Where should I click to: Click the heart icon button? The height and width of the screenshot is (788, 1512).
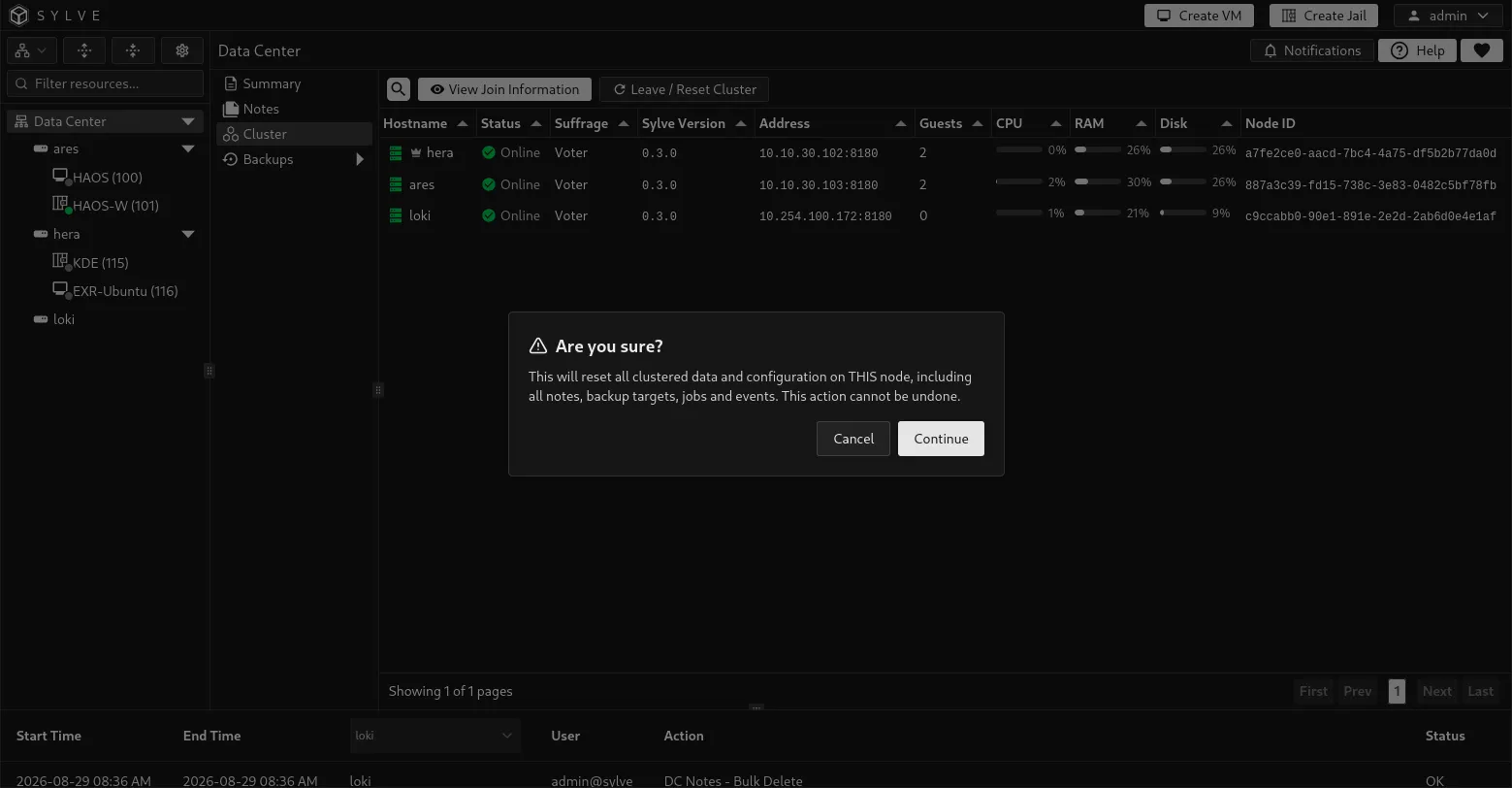point(1481,50)
